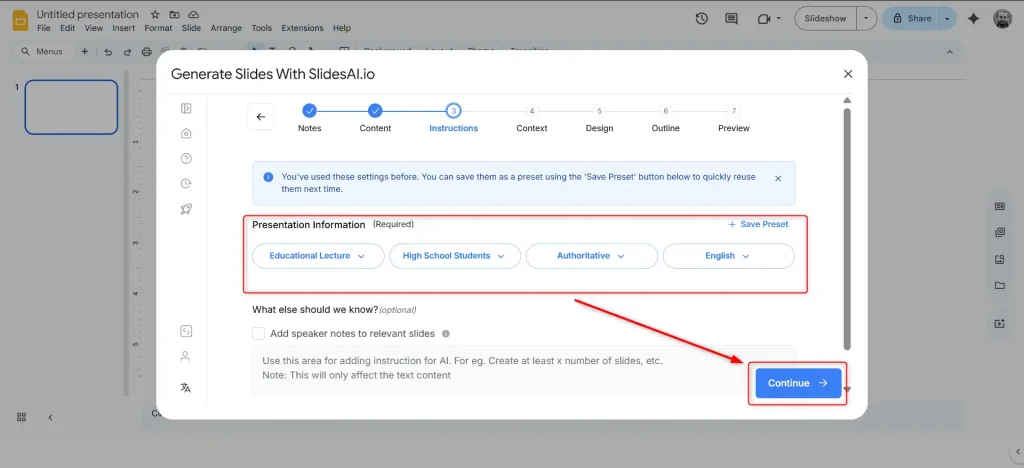
Task: Open the comments icon in the header
Action: click(x=731, y=19)
